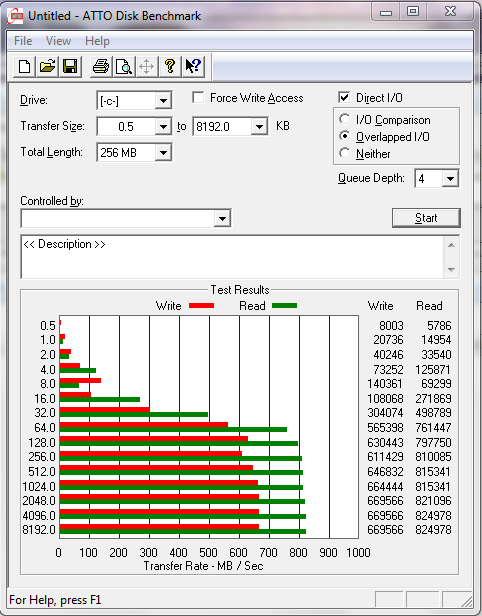The height and width of the screenshot is (616, 482).
Task: Open the Queue Depth dropdown
Action: pos(450,179)
